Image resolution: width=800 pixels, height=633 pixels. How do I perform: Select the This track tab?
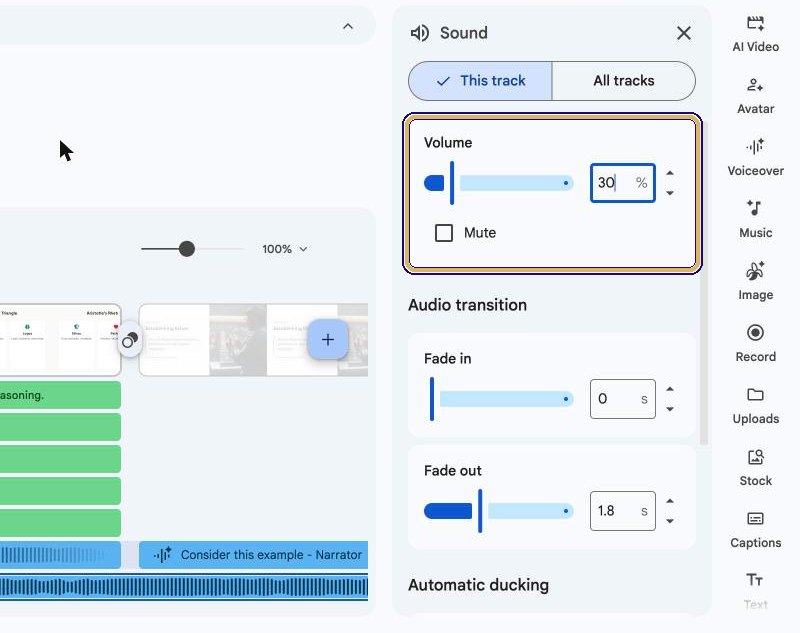tap(480, 81)
